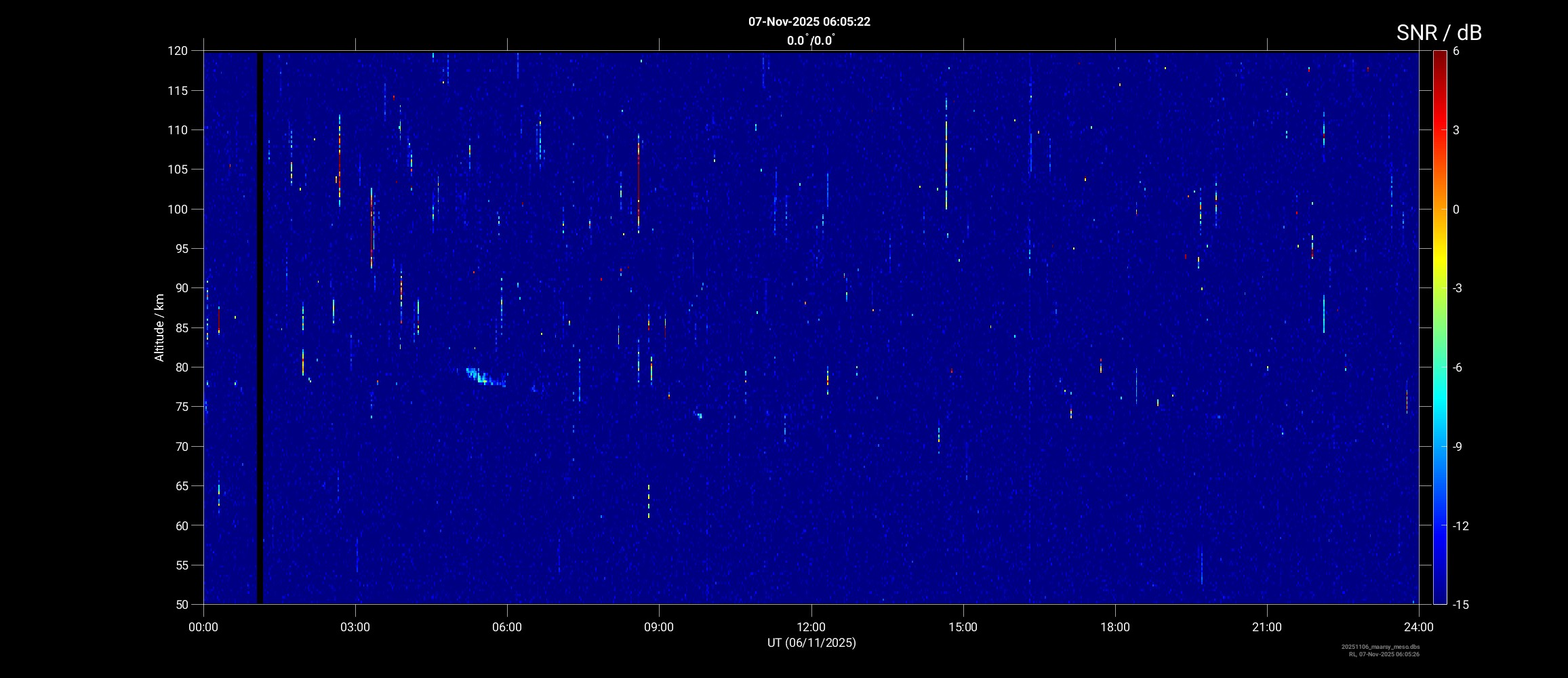
Task: Click the Altitude / km axis label
Action: (x=159, y=327)
